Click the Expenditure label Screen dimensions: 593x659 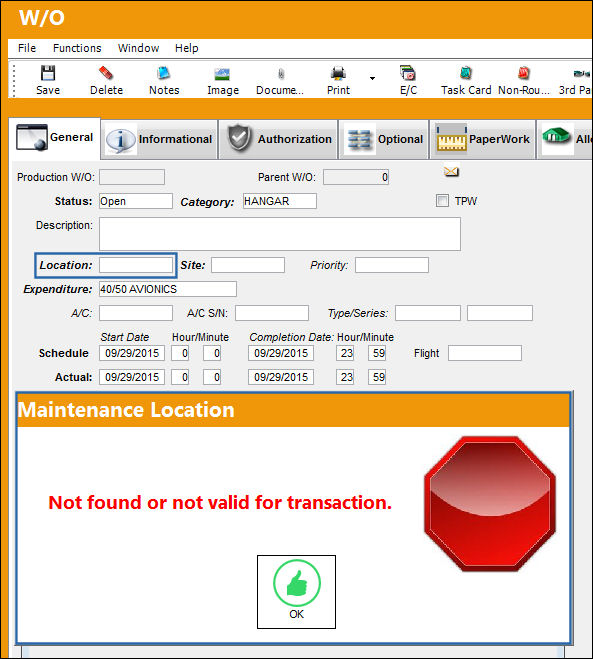point(58,289)
